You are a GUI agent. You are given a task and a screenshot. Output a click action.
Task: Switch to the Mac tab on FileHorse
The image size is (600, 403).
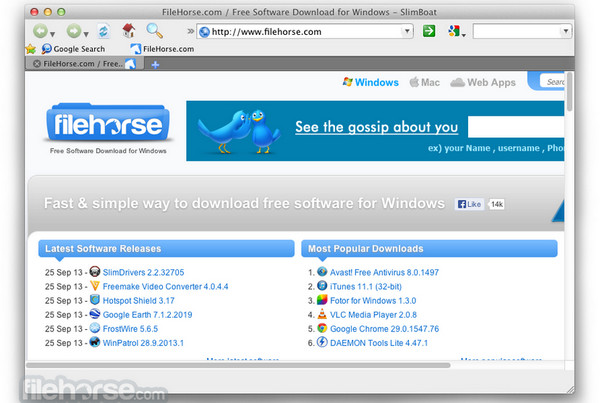[x=424, y=82]
